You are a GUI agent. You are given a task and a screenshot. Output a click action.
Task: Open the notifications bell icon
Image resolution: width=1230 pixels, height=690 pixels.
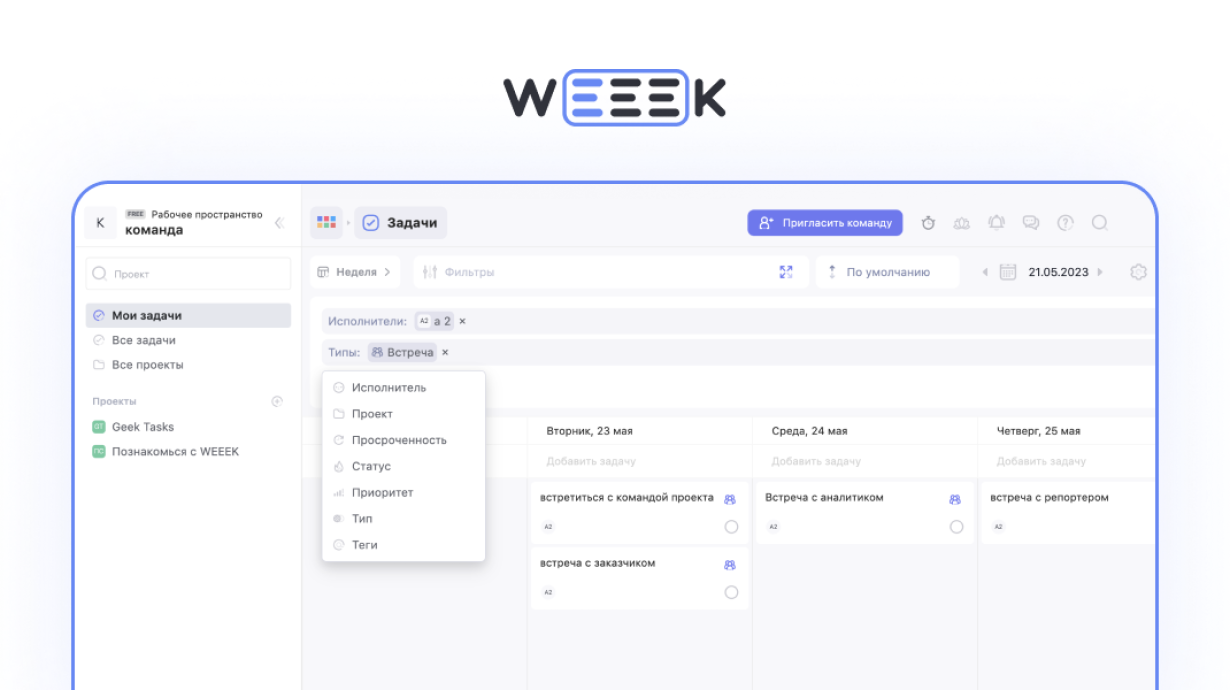coord(996,223)
